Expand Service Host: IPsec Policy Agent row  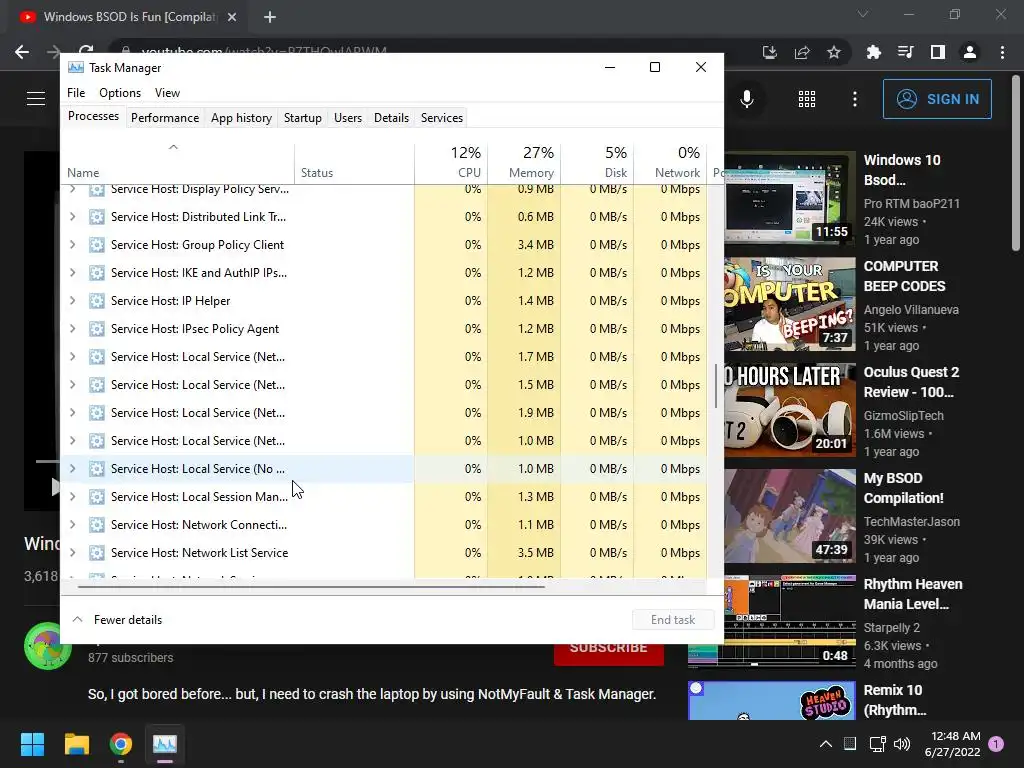(x=72, y=329)
